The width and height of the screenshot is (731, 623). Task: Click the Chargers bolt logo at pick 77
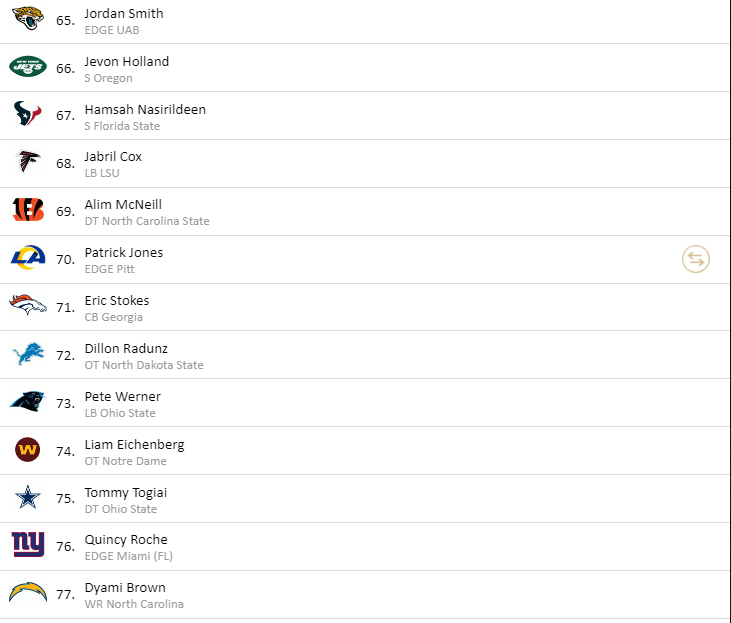pos(28,592)
